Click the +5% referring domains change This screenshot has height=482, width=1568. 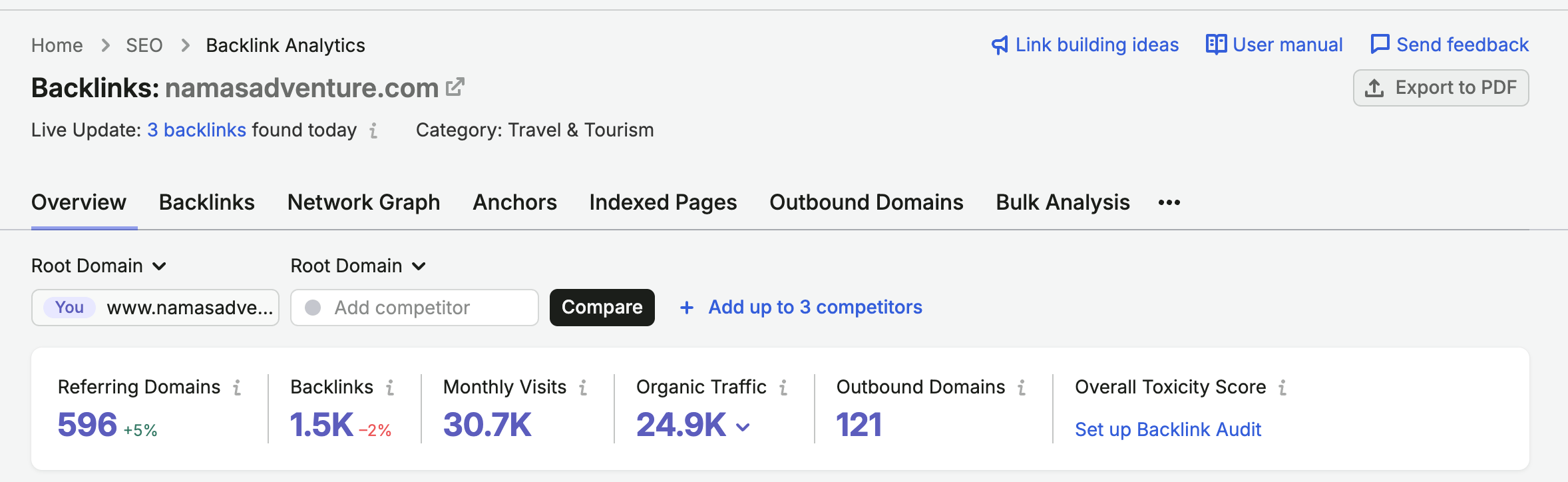(x=140, y=430)
